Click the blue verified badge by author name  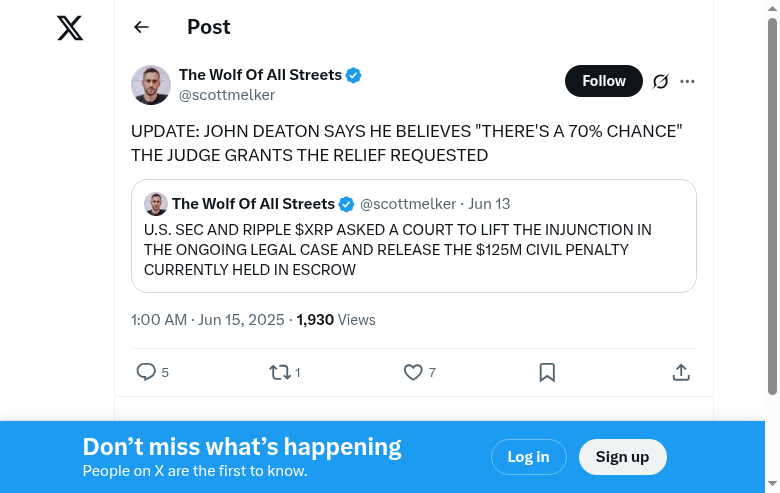point(354,75)
